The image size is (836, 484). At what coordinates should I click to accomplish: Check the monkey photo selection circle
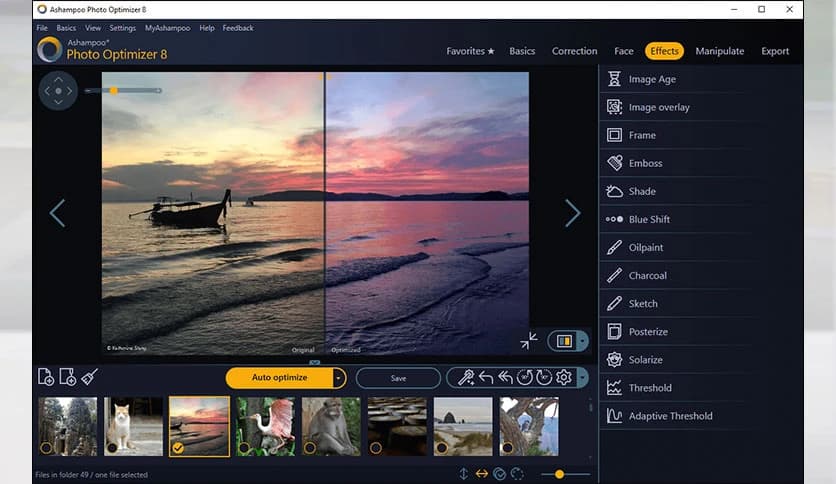click(x=310, y=448)
